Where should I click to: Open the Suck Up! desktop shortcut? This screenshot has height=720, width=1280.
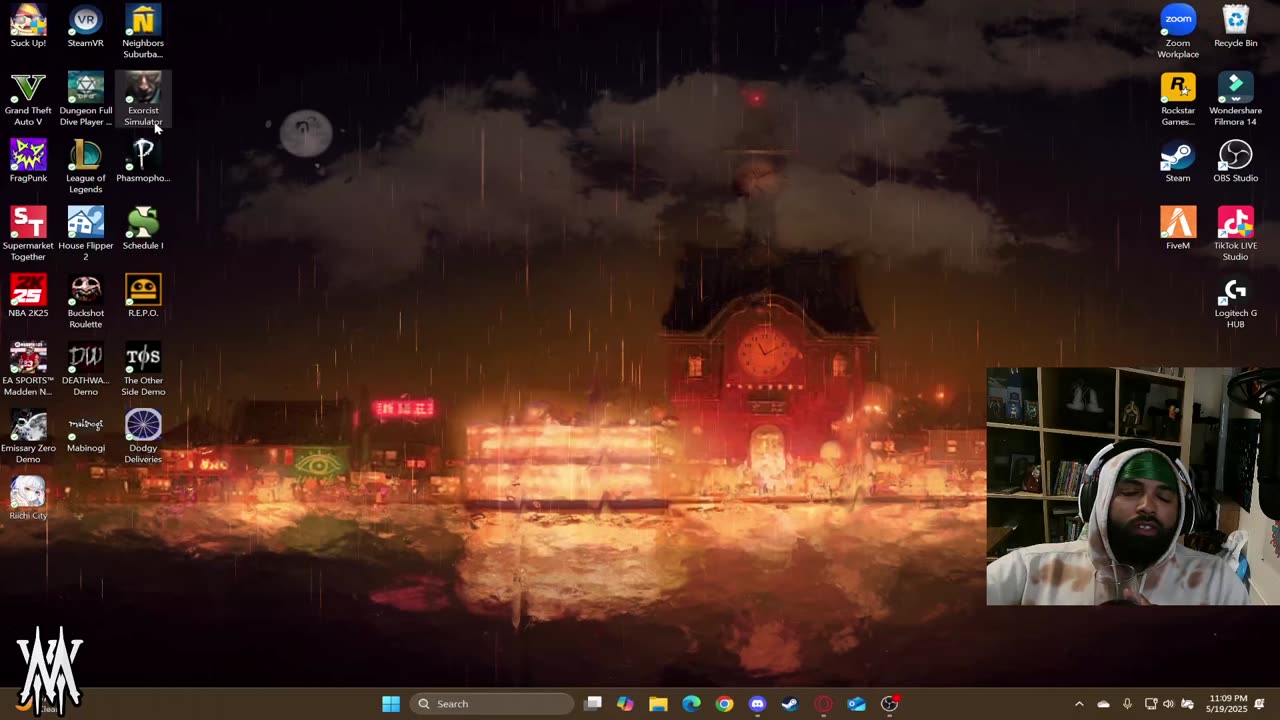click(x=28, y=26)
